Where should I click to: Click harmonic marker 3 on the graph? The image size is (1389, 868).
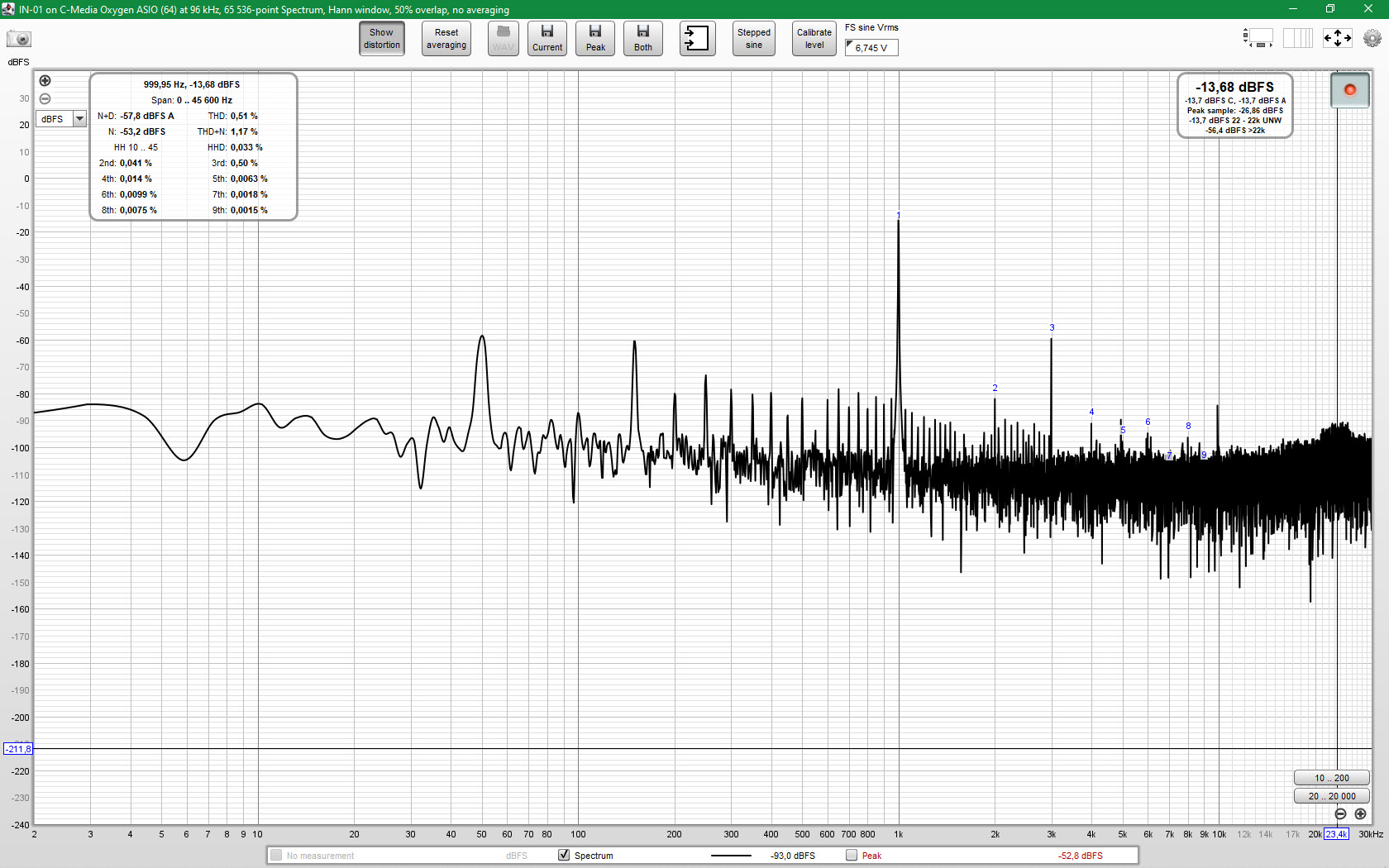tap(1052, 327)
